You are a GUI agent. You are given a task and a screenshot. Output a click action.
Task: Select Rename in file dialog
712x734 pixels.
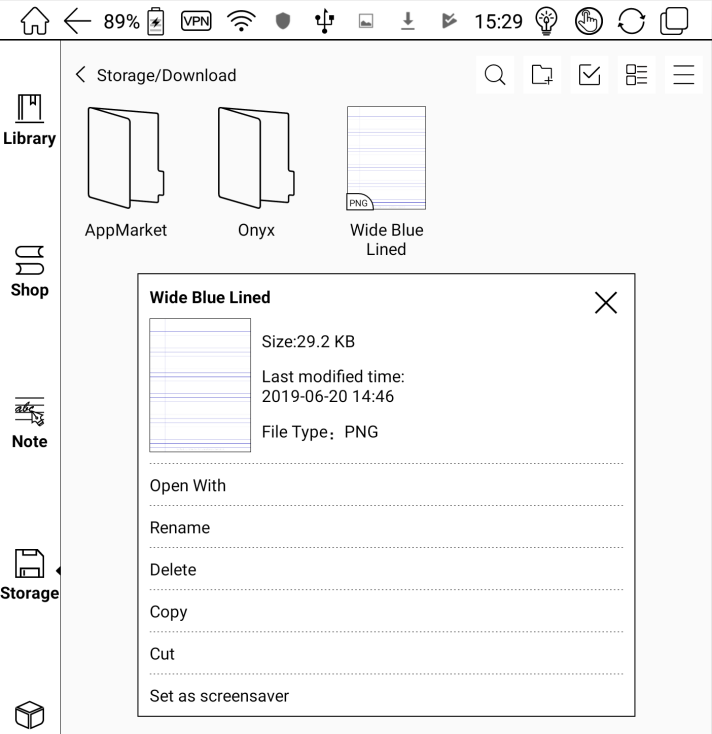pyautogui.click(x=386, y=528)
